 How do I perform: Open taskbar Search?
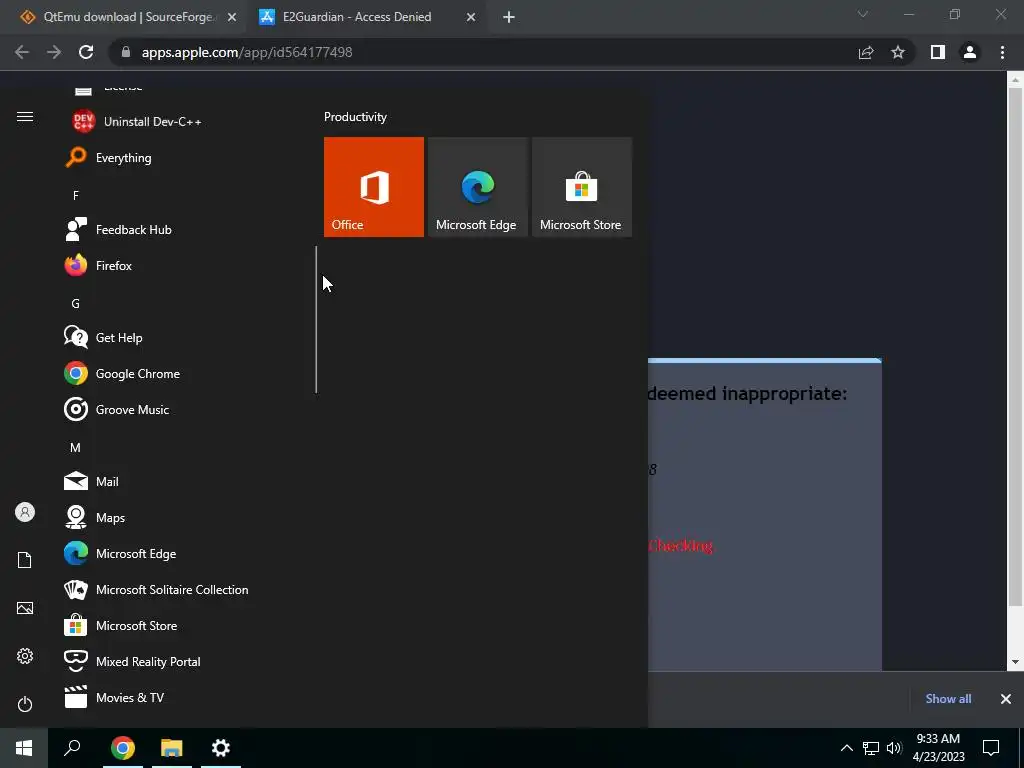point(72,748)
